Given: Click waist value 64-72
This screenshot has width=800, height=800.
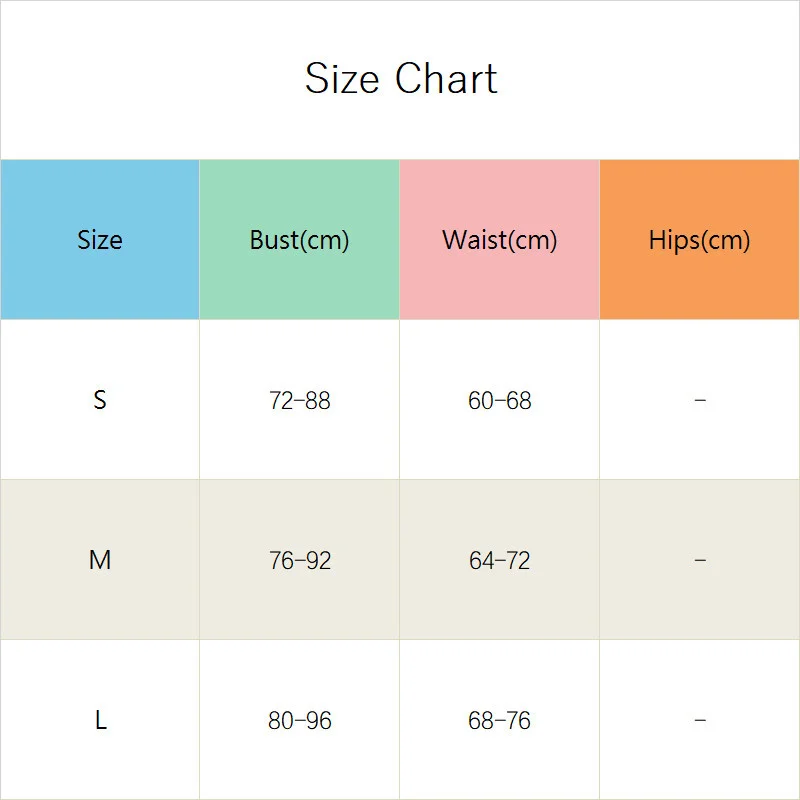Looking at the screenshot, I should [x=499, y=561].
